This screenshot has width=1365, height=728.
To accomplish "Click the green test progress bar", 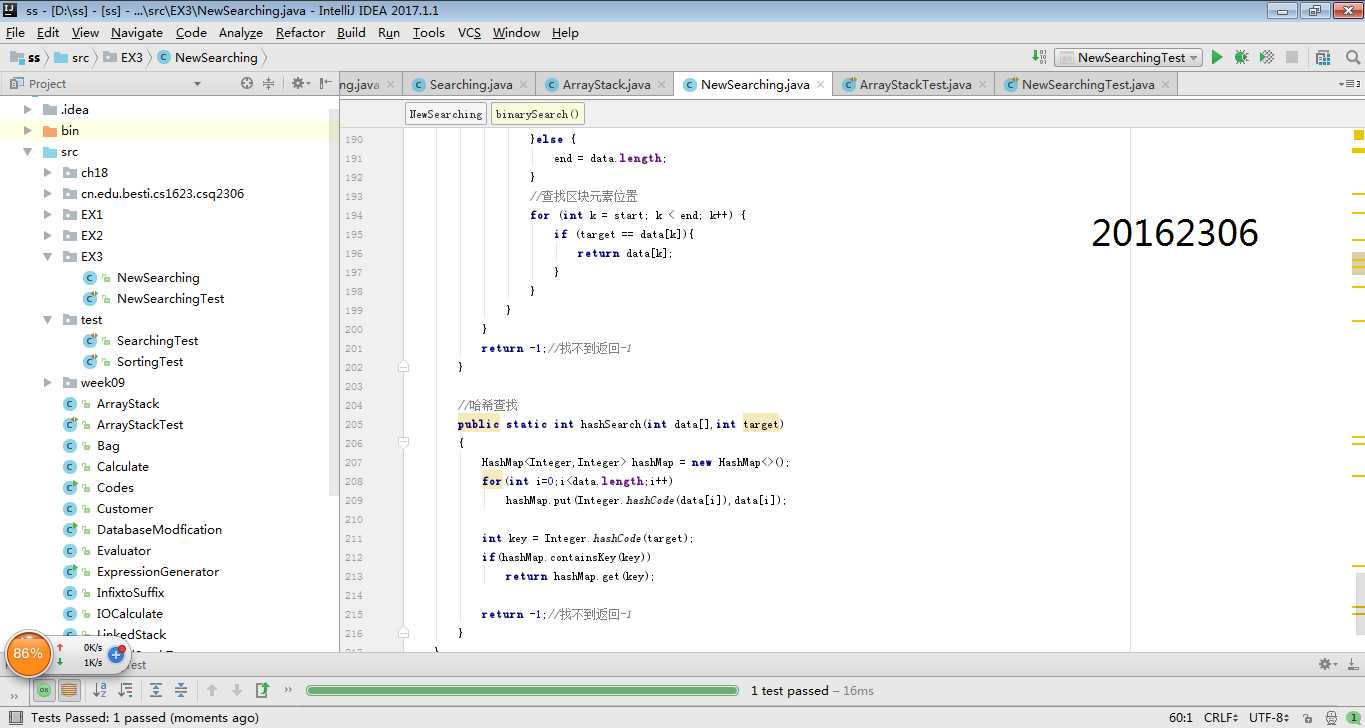I will coord(523,690).
